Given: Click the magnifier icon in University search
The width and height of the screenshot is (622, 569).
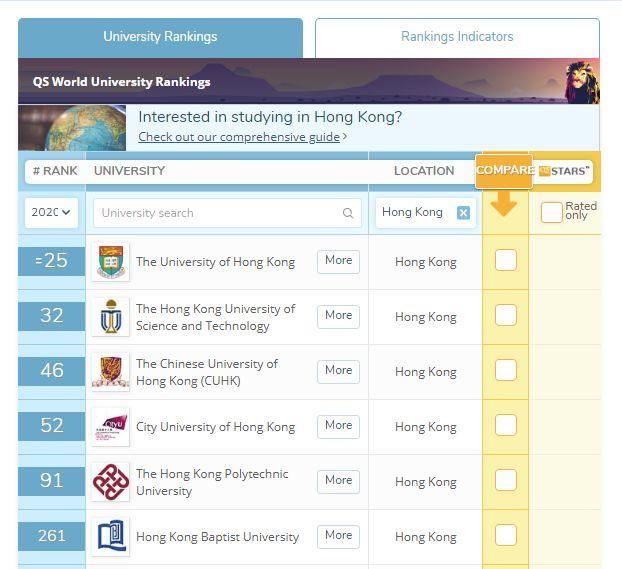Looking at the screenshot, I should click(348, 213).
